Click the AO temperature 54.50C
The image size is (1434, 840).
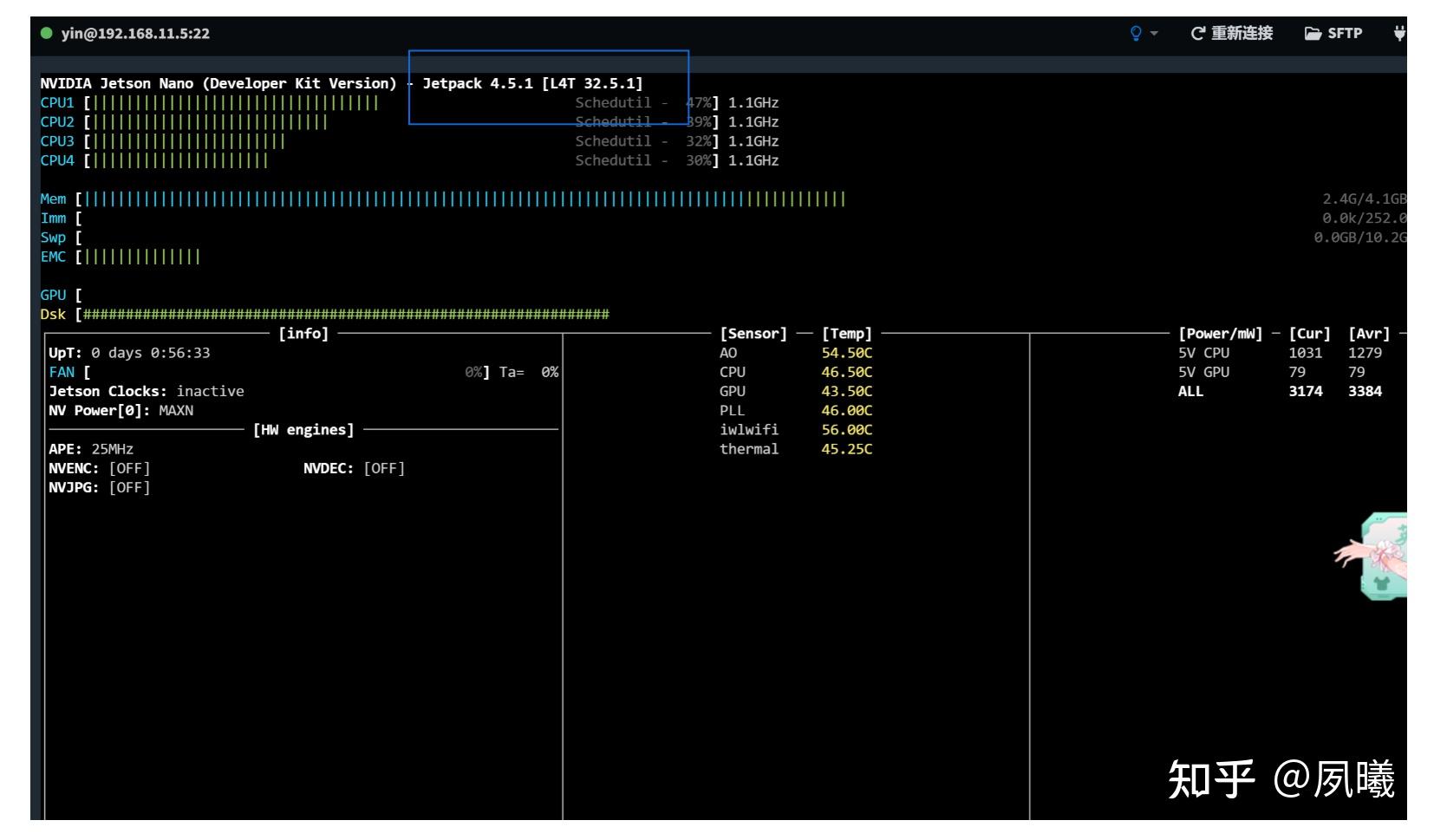tap(847, 353)
